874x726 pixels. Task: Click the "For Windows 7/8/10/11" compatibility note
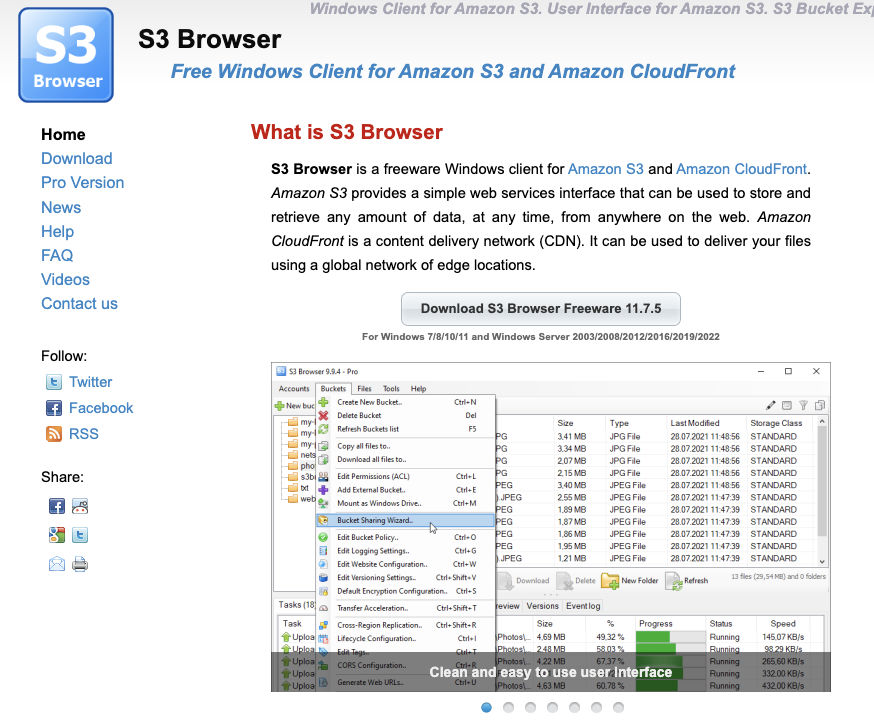(541, 337)
